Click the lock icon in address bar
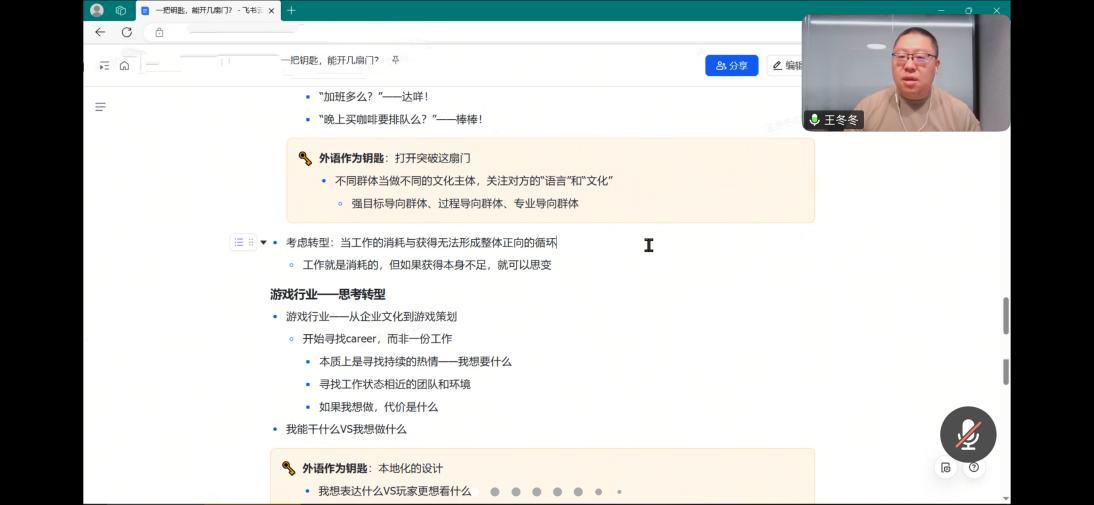This screenshot has width=1094, height=505. [159, 32]
